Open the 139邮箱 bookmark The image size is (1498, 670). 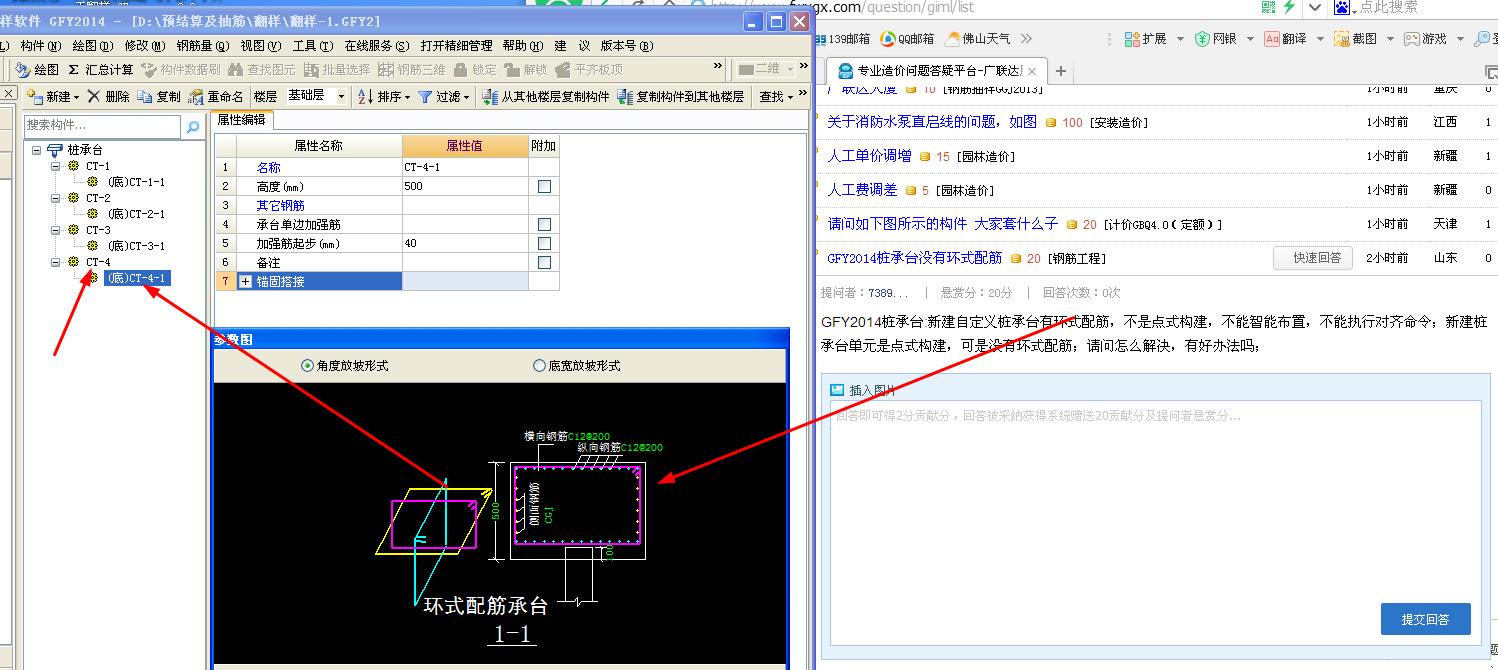[842, 38]
